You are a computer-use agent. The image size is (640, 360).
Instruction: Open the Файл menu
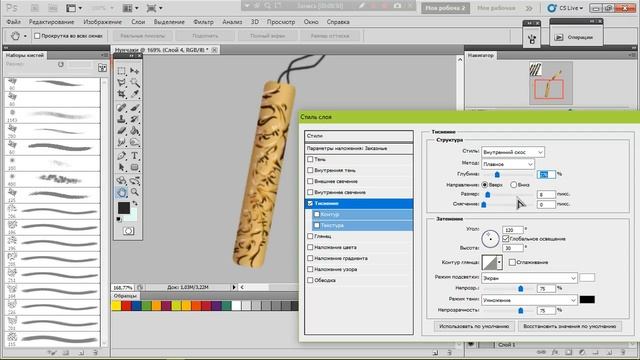click(13, 22)
